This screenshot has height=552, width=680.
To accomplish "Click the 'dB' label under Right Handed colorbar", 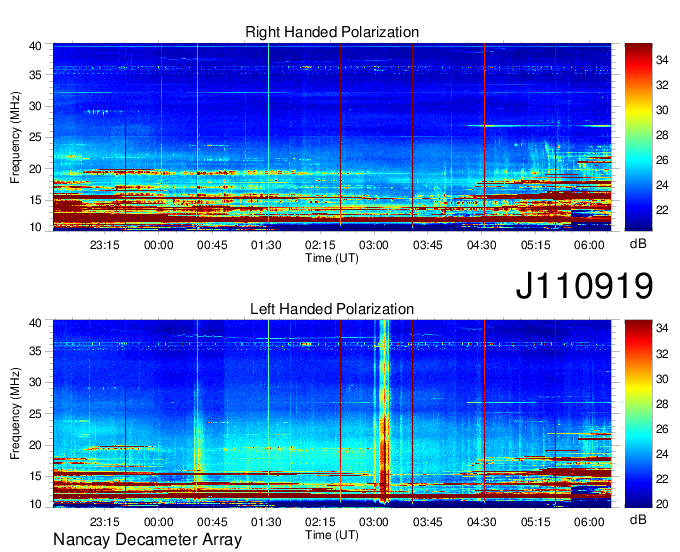I will (638, 244).
